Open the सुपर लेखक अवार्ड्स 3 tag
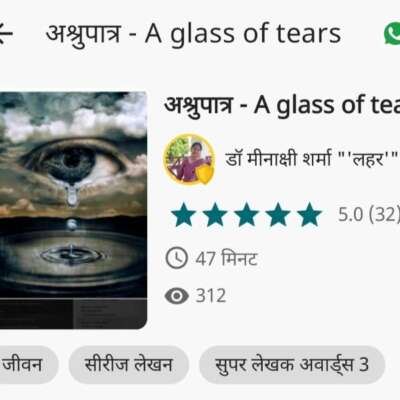 (x=292, y=364)
